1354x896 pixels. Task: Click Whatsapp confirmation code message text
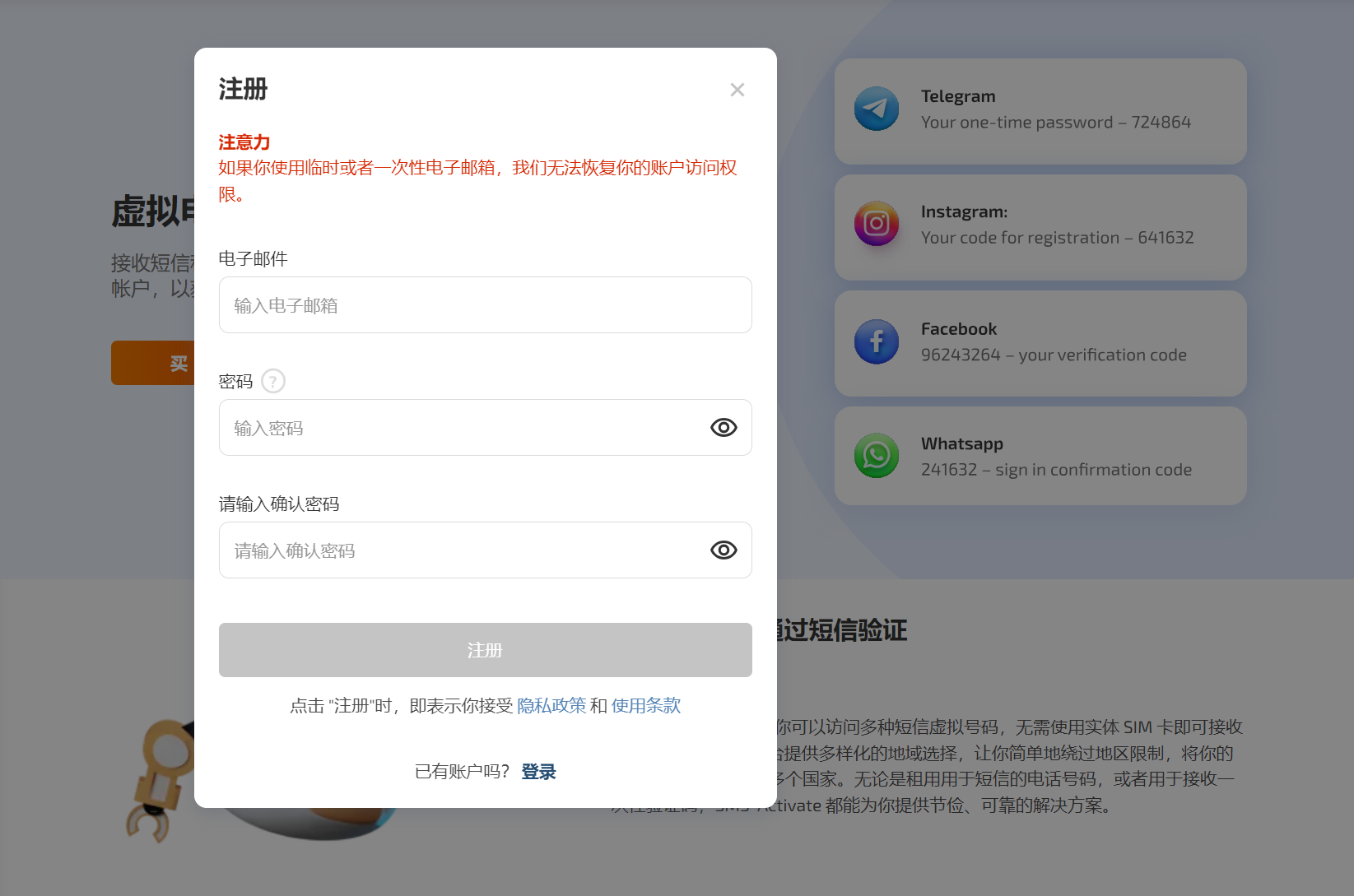1056,470
